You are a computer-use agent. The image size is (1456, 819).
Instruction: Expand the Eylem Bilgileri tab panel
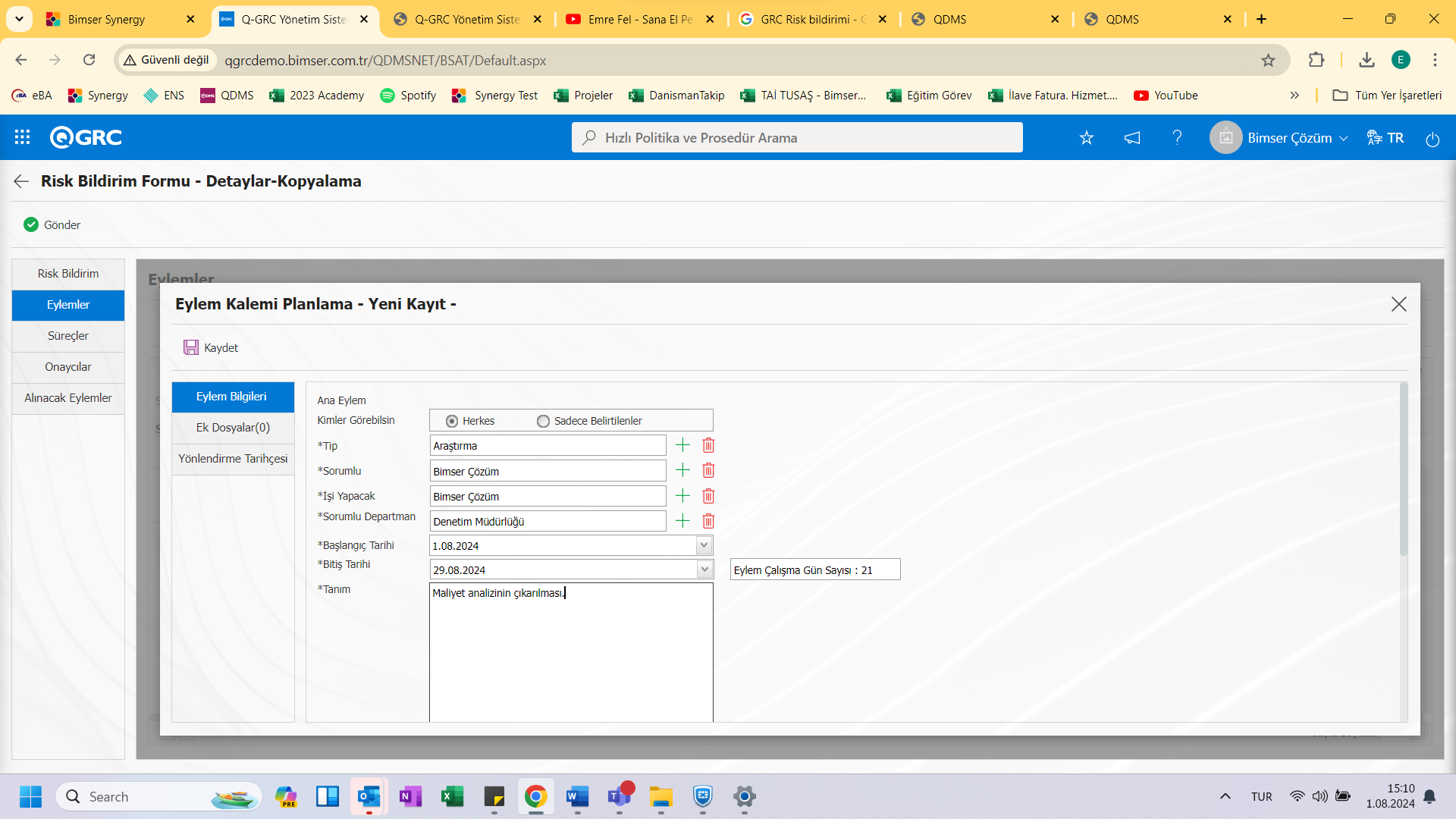(x=232, y=396)
